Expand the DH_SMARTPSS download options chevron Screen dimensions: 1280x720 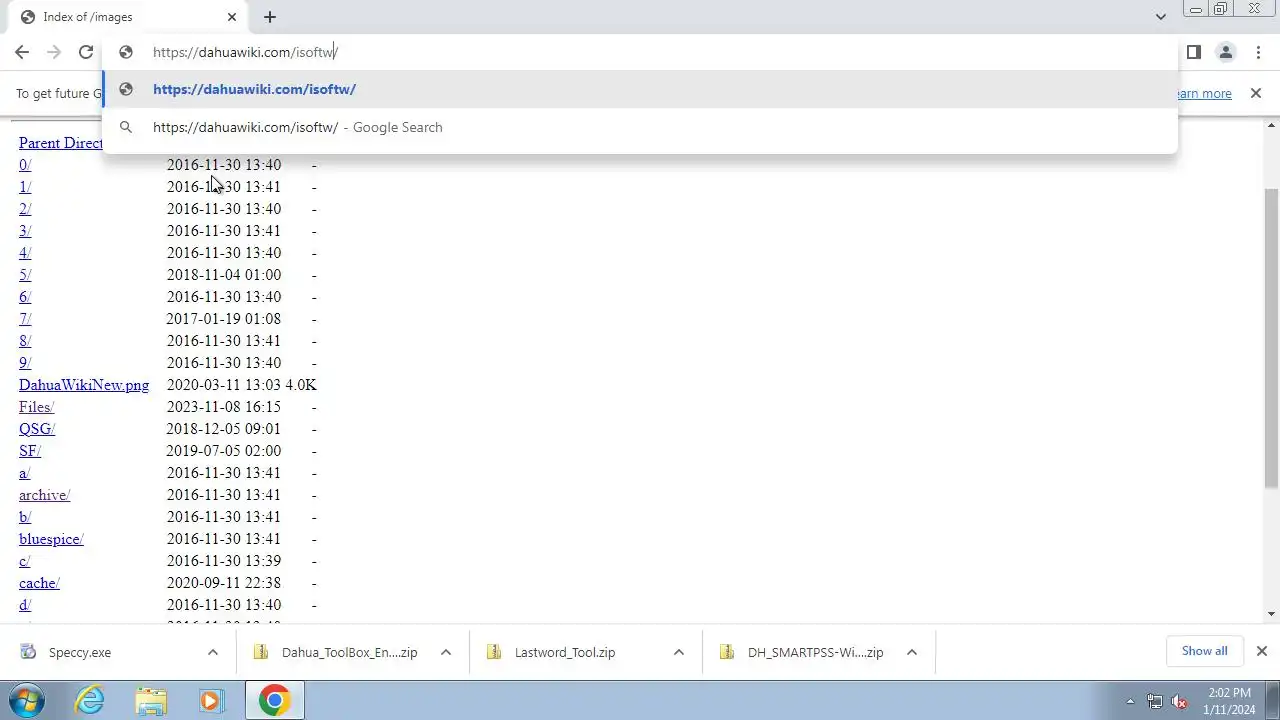pos(912,652)
